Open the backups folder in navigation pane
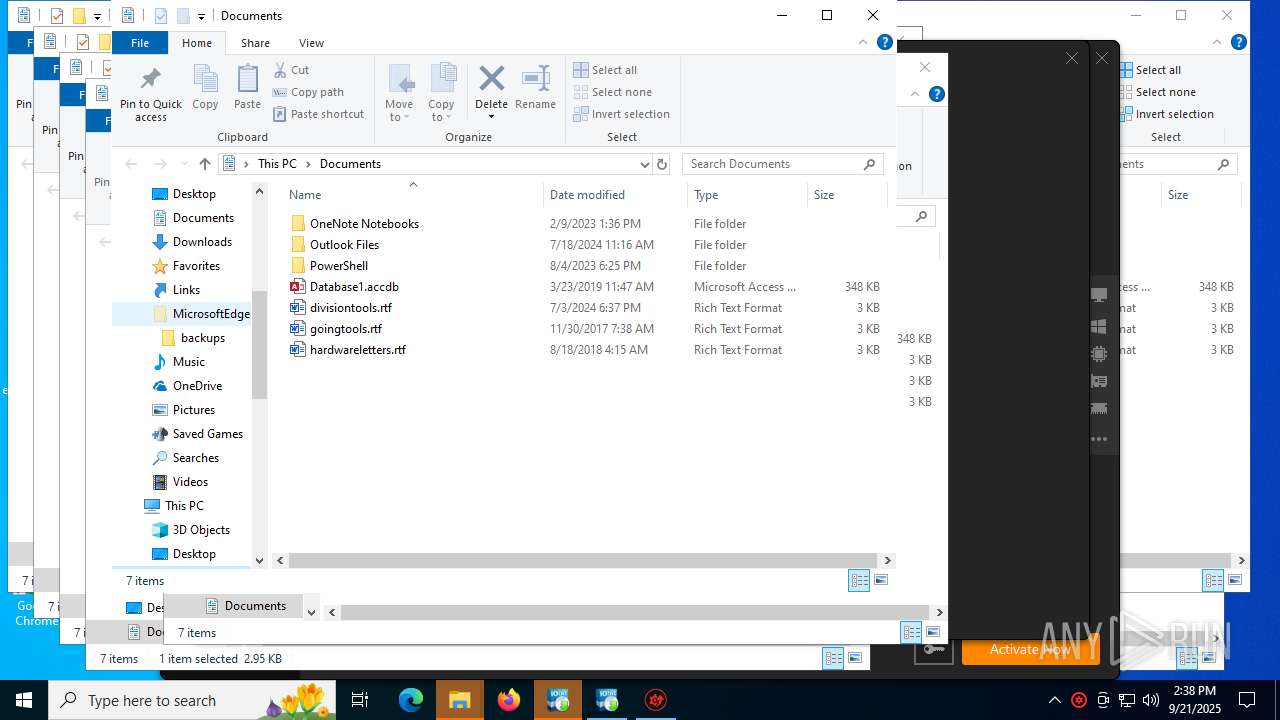 [203, 338]
